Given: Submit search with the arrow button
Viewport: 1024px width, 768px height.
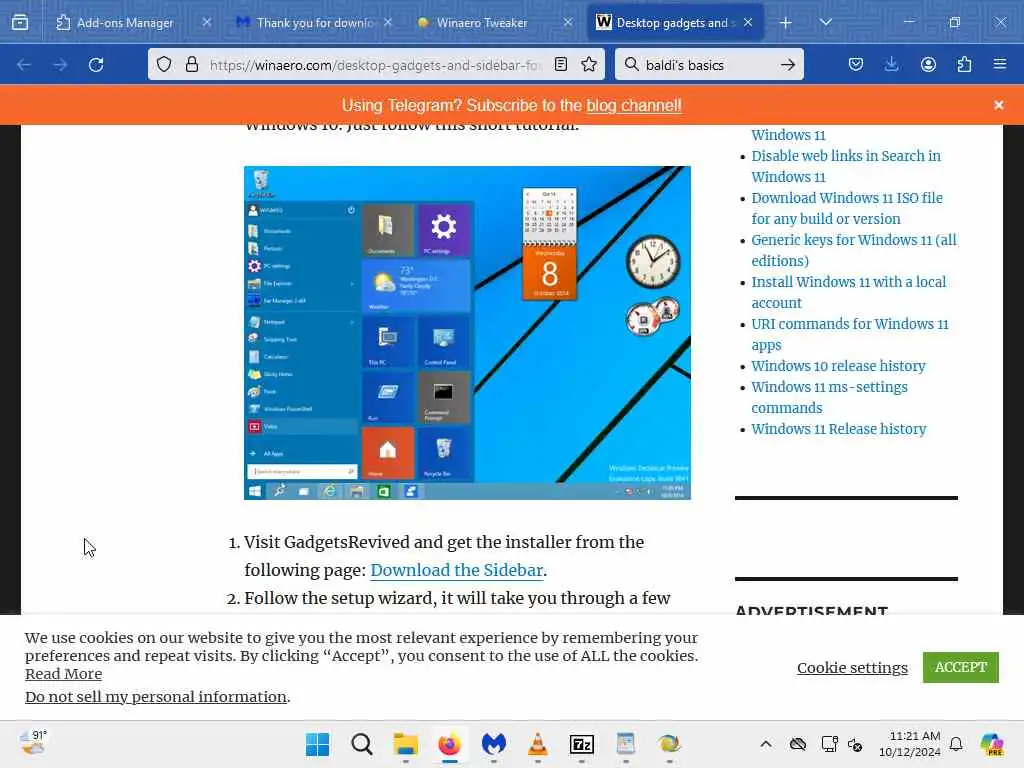Looking at the screenshot, I should tap(788, 65).
